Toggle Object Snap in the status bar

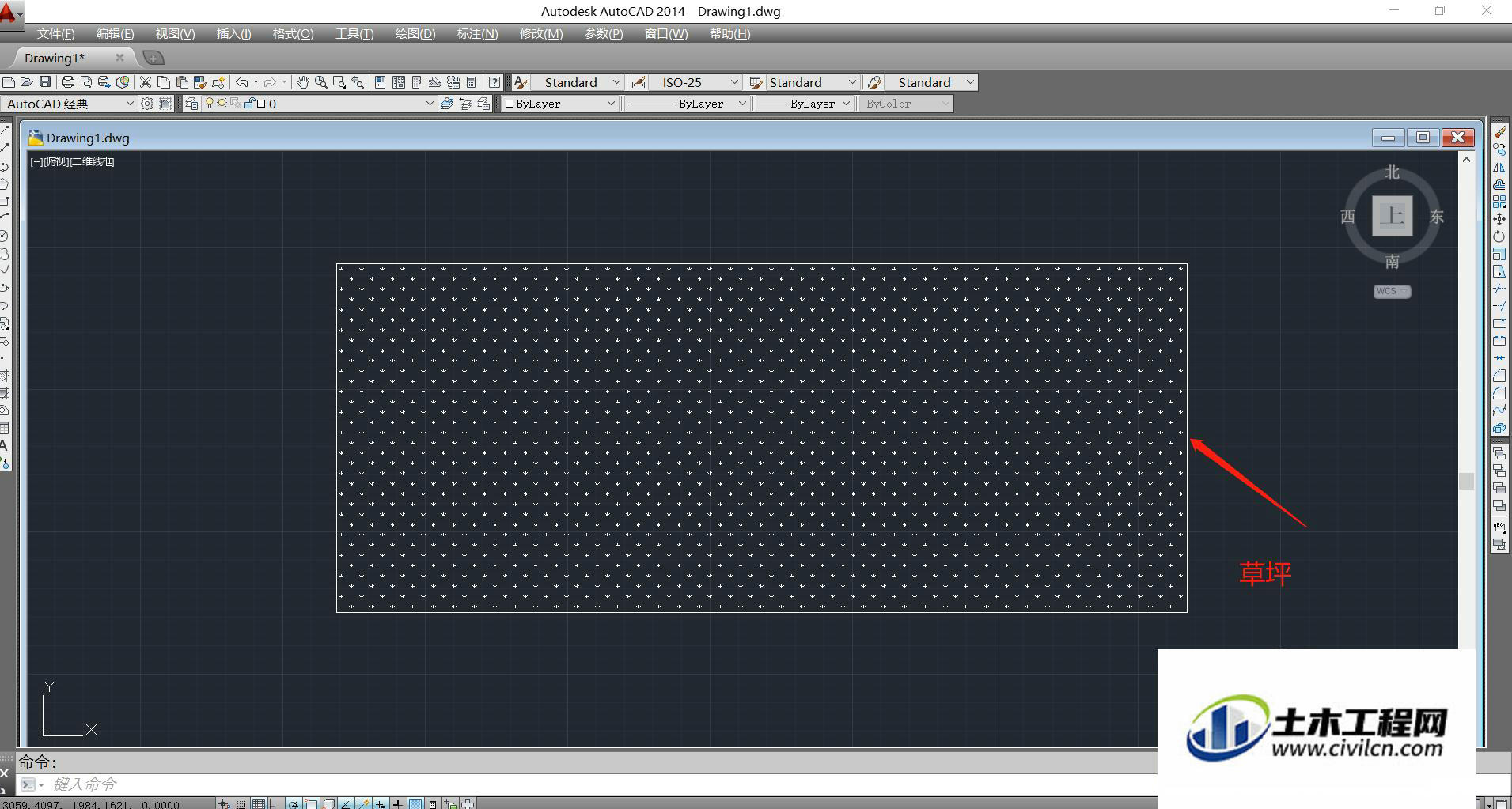311,803
